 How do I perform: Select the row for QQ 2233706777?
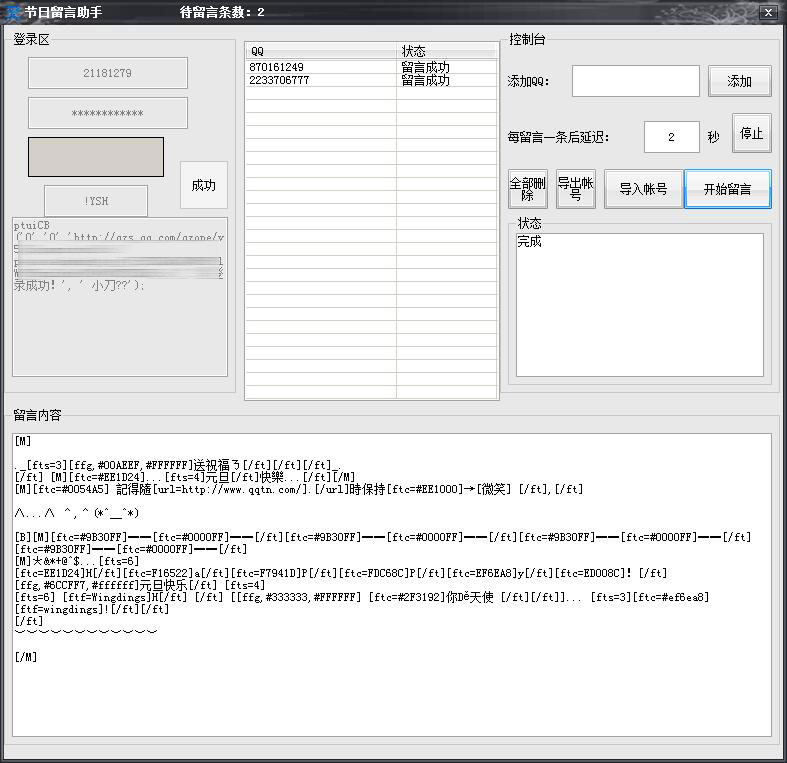320,80
